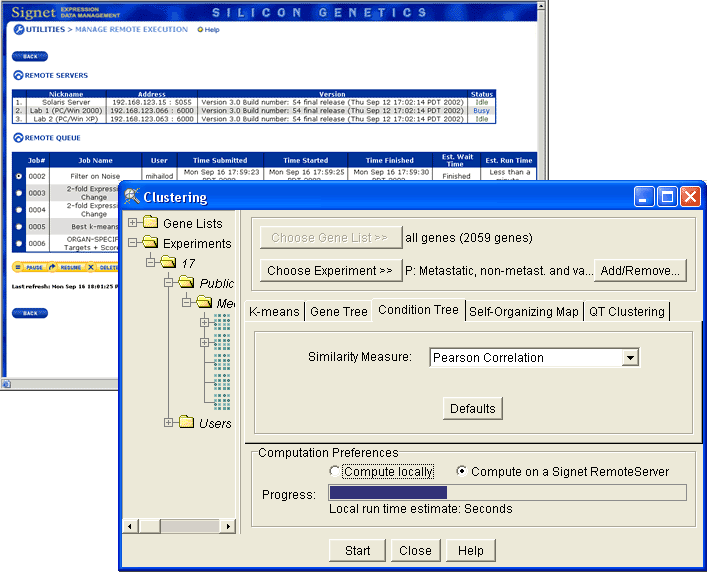This screenshot has height=572, width=707.
Task: Open the Similarity Measure dropdown
Action: 629,357
